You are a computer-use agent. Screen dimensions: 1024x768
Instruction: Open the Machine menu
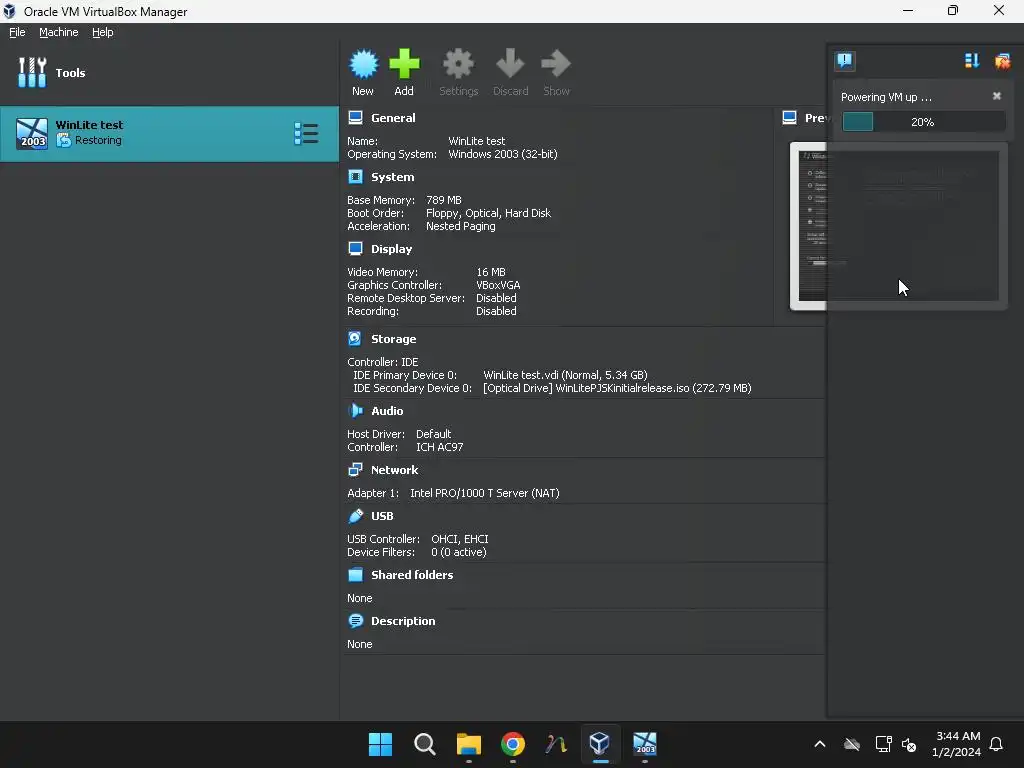(x=59, y=32)
